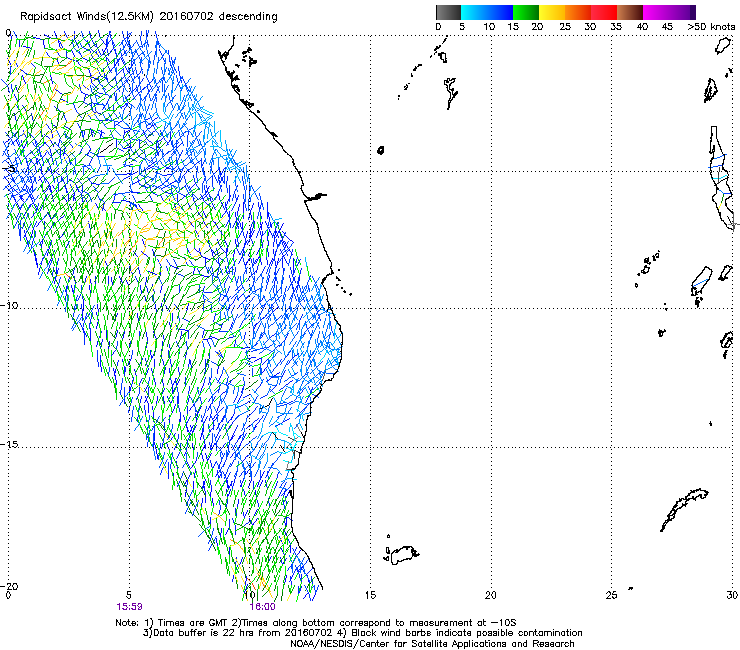Image resolution: width=740 pixels, height=650 pixels.
Task: Click the -15 latitude axis label
Action: [10, 444]
